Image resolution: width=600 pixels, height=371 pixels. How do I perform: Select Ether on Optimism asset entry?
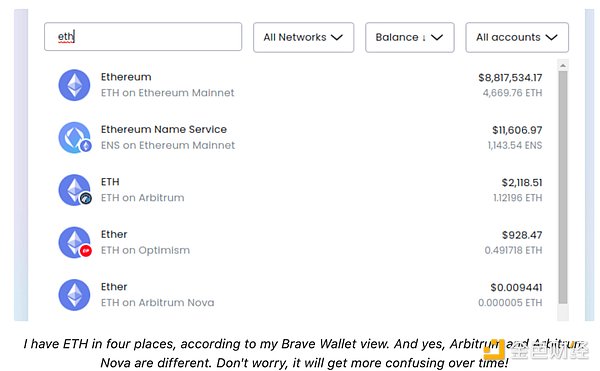pyautogui.click(x=300, y=242)
